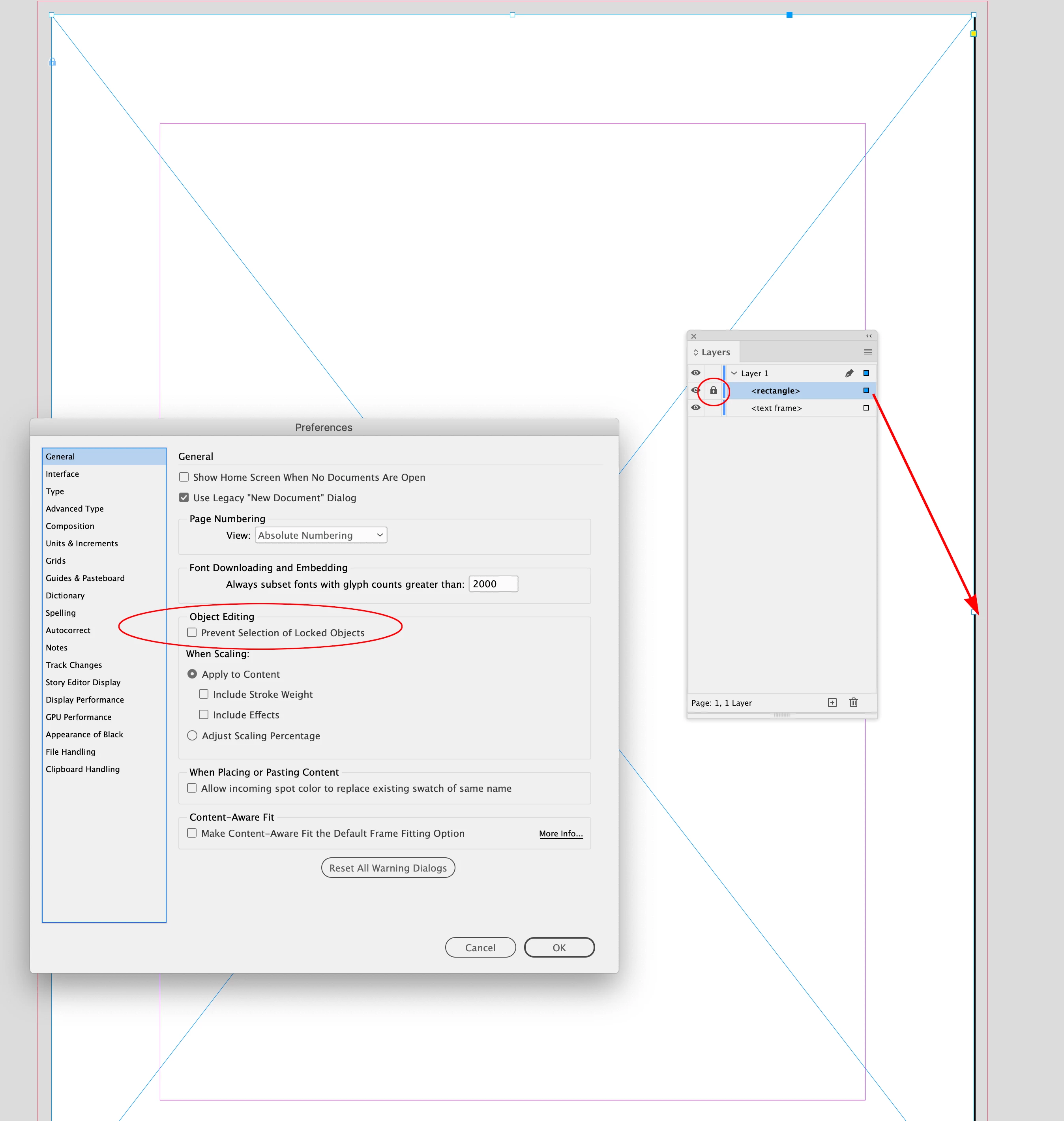
Task: Cycle Layers tab panel size arrows
Action: click(696, 352)
